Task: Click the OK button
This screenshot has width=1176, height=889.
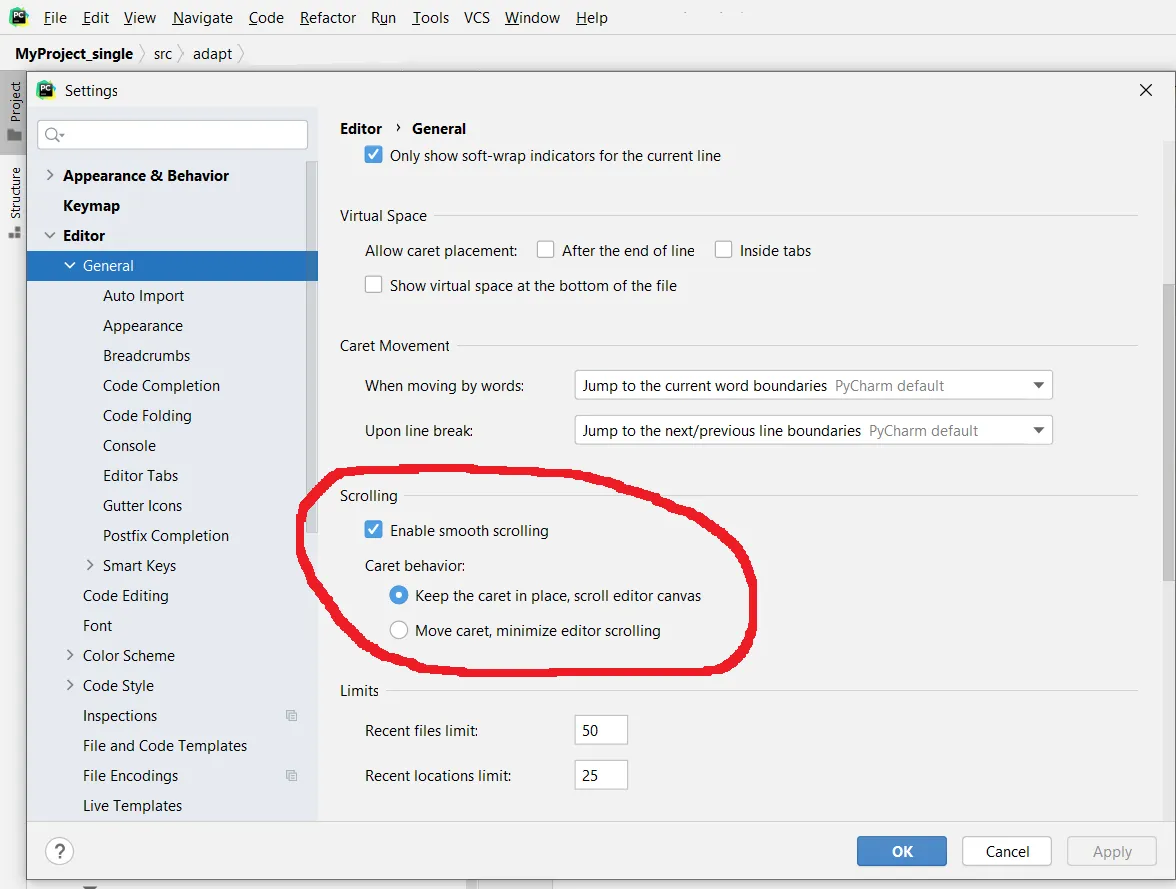Action: click(x=902, y=851)
